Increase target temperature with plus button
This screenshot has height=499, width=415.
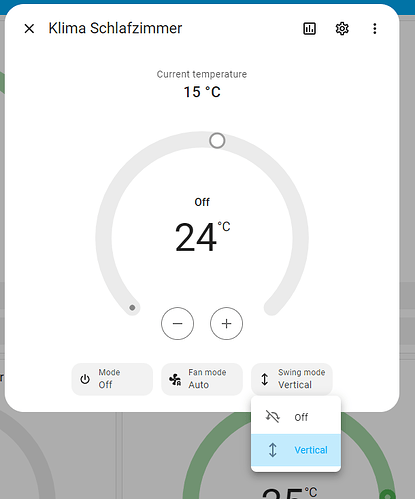click(x=226, y=323)
